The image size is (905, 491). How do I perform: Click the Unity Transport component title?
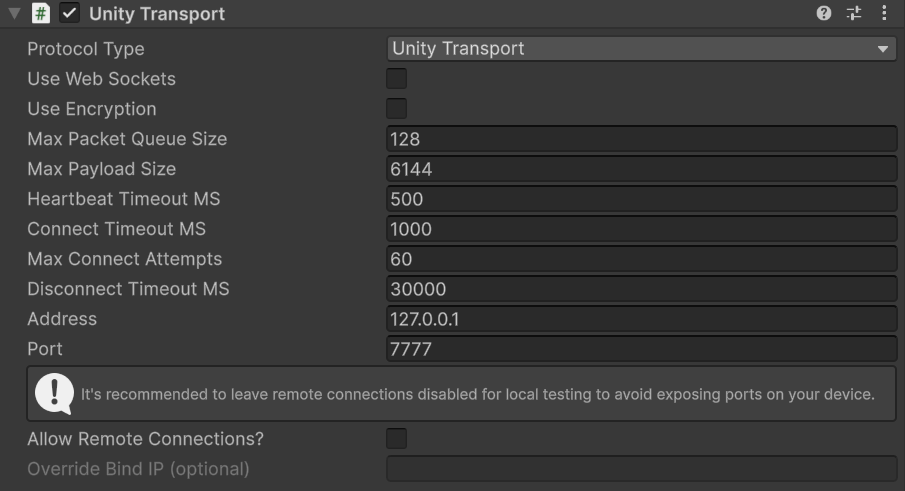tap(157, 14)
